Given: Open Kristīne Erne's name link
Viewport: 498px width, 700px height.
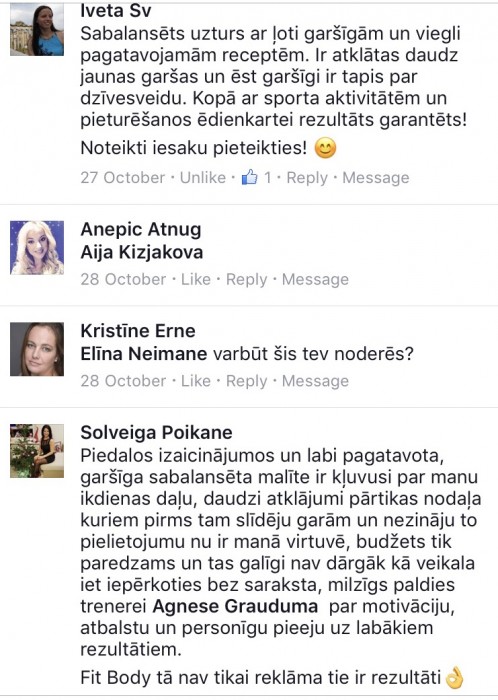Looking at the screenshot, I should pyautogui.click(x=138, y=331).
